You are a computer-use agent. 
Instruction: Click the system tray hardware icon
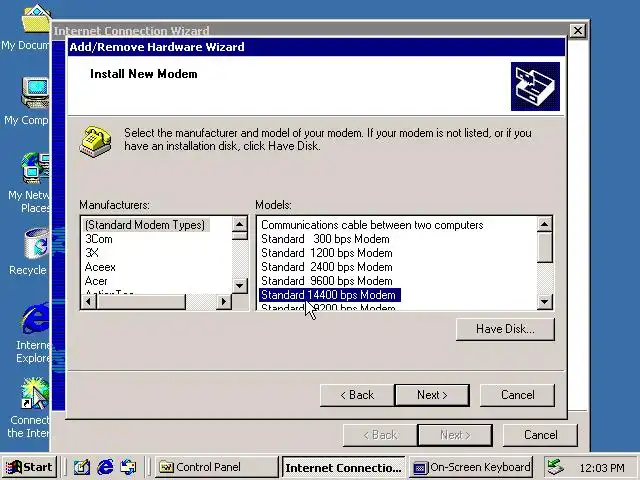point(556,467)
